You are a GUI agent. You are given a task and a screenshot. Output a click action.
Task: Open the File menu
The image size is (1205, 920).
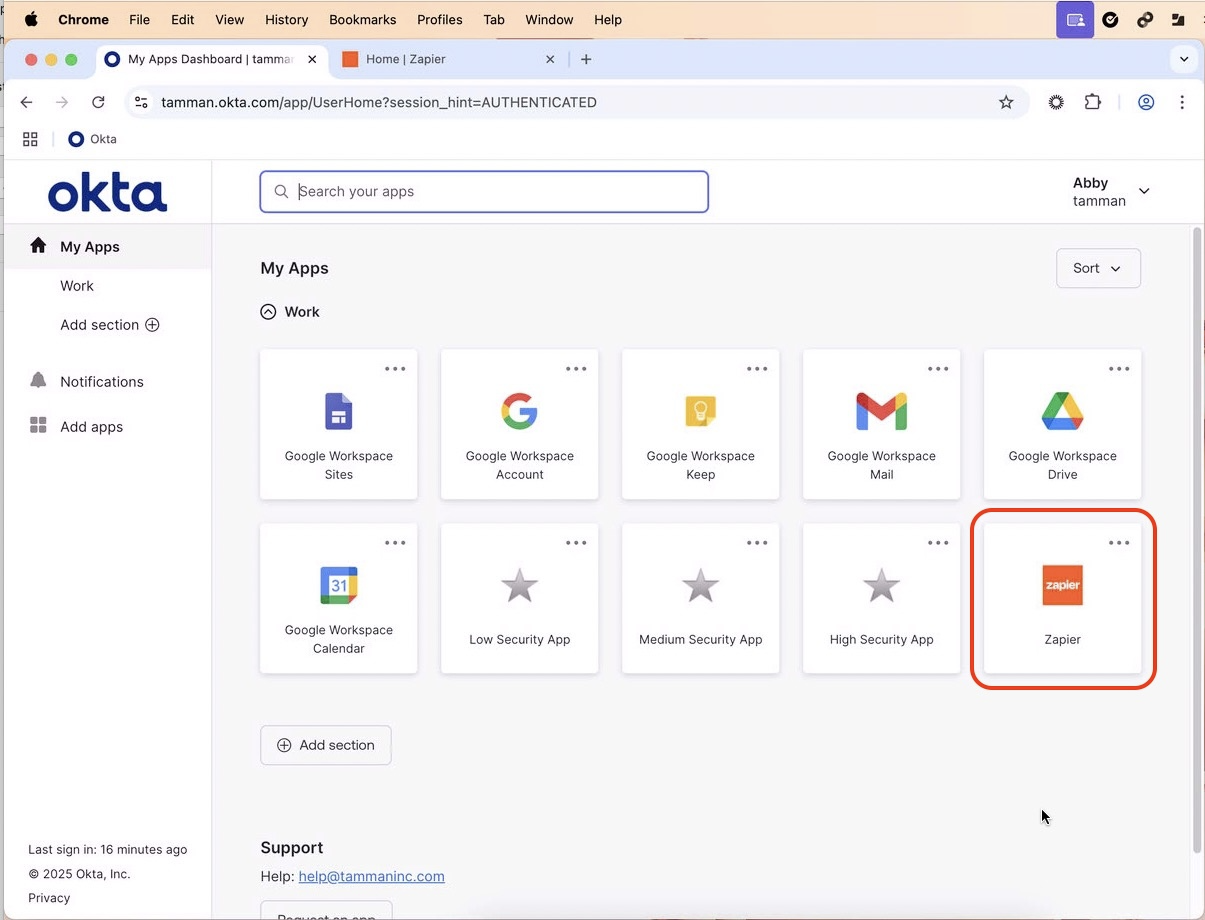[139, 19]
